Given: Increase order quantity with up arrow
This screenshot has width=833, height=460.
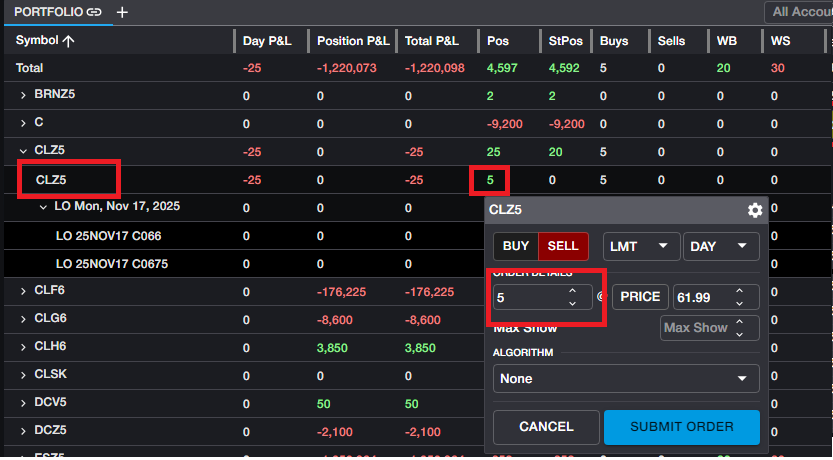Looking at the screenshot, I should click(572, 291).
